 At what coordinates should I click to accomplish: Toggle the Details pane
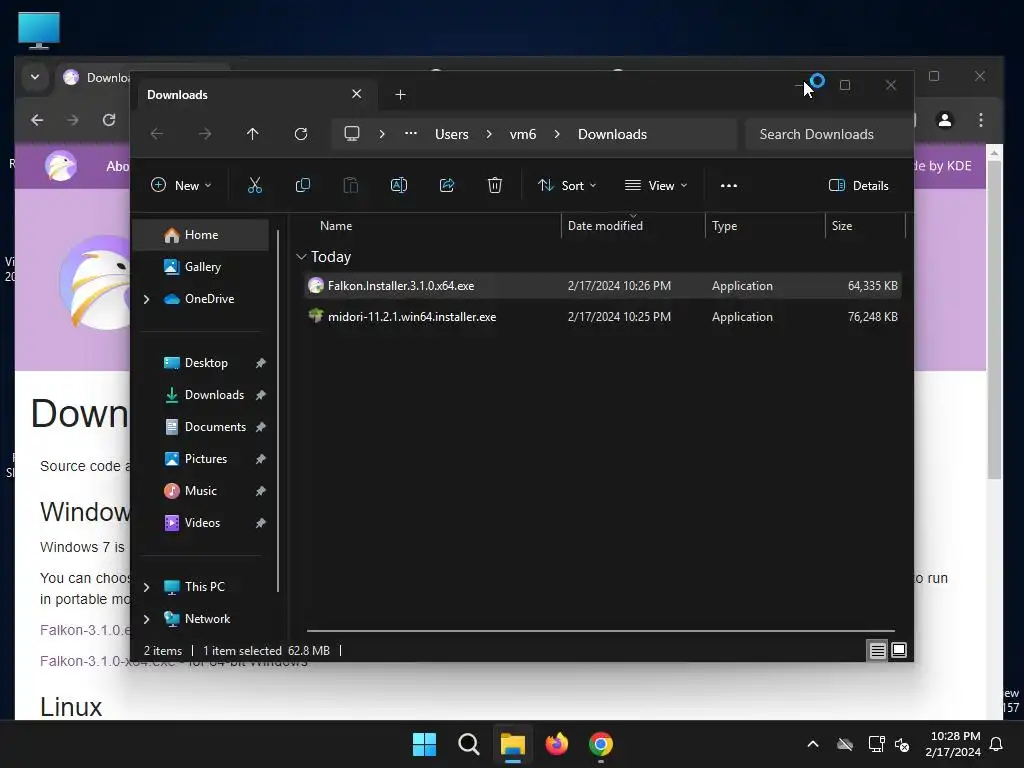[x=859, y=185]
